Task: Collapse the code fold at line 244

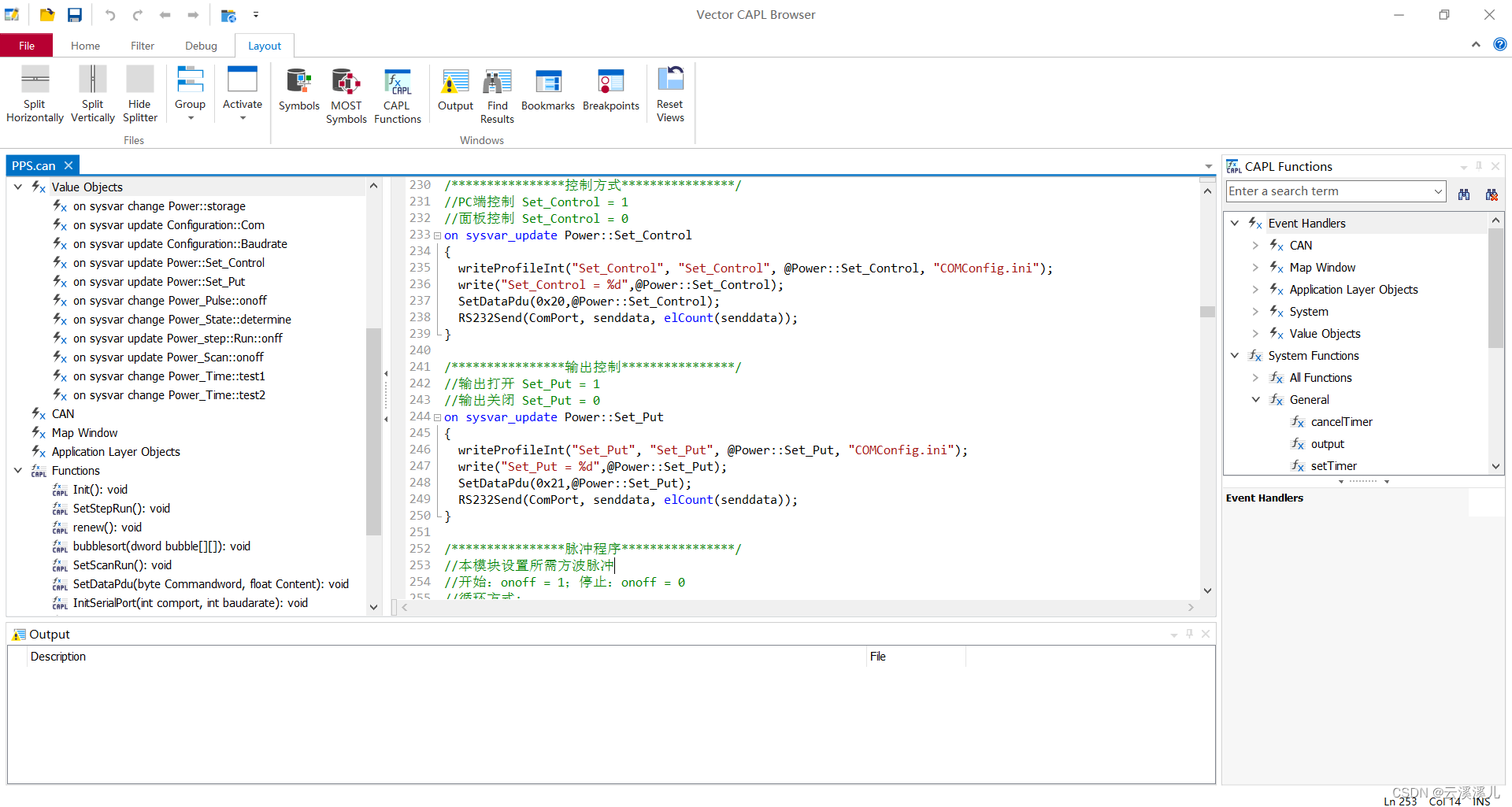Action: pyautogui.click(x=437, y=417)
